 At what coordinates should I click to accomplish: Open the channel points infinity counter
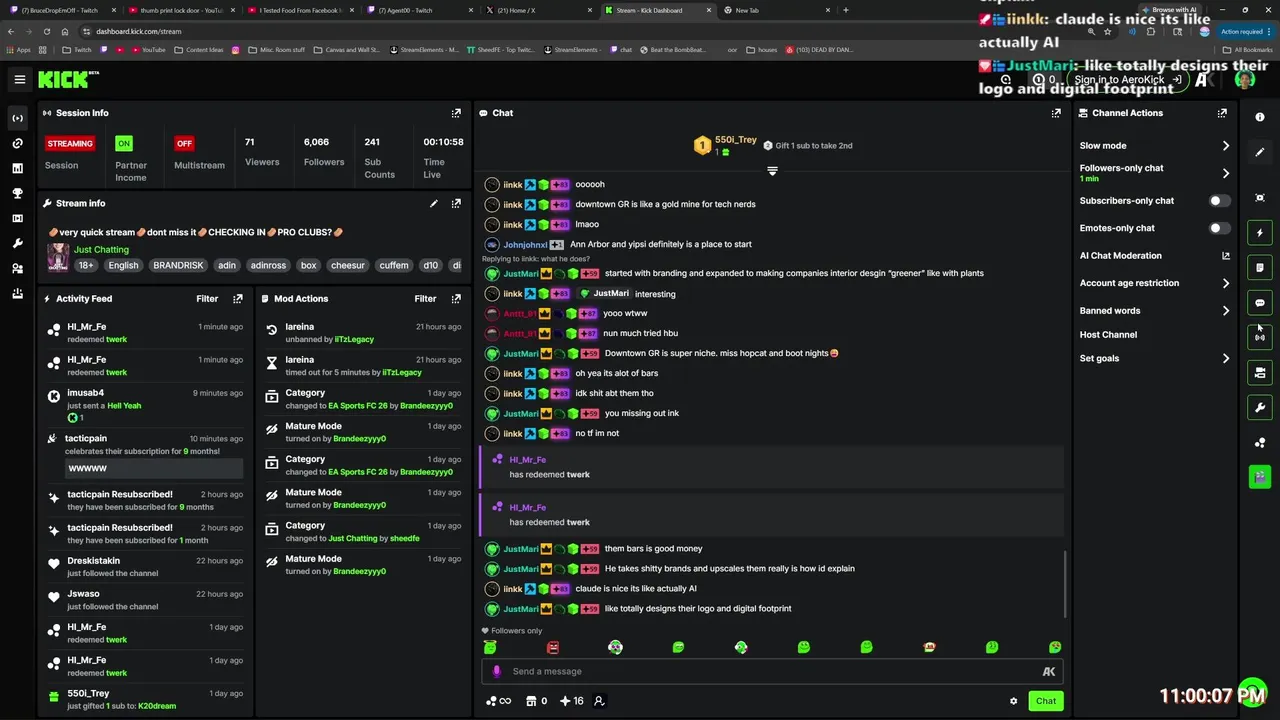pyautogui.click(x=498, y=701)
